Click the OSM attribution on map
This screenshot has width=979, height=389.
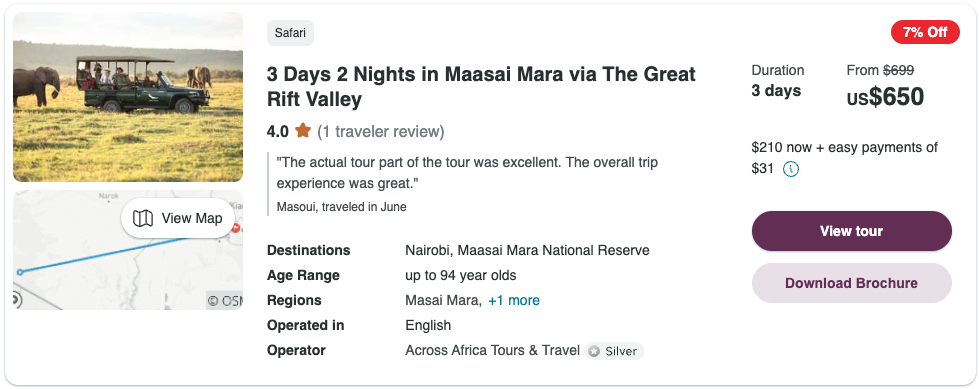point(225,301)
